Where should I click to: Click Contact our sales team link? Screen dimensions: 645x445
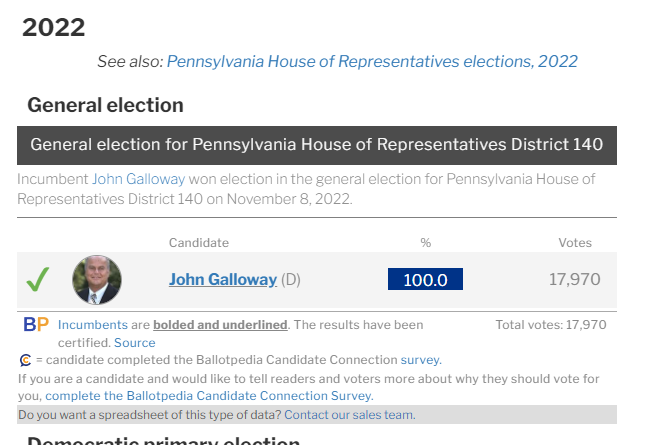349,414
